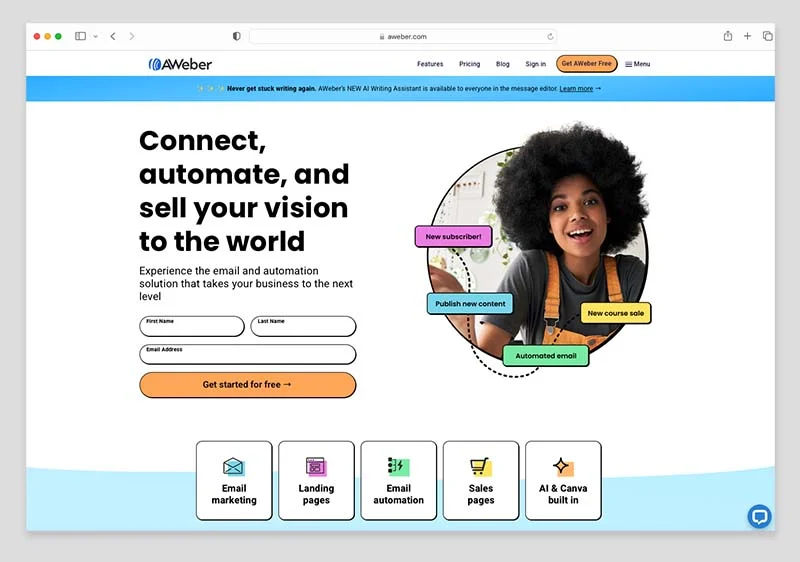This screenshot has height=562, width=800.
Task: Open the Landing pages icon
Action: pyautogui.click(x=316, y=466)
